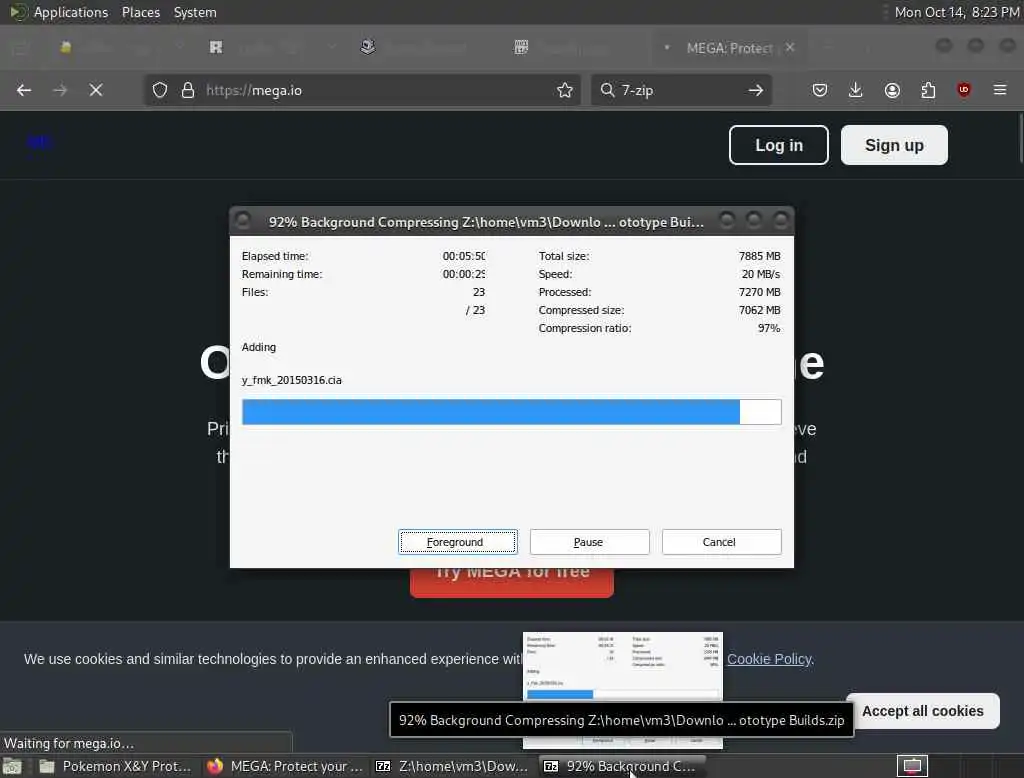Click the Compression ratio value 97%
The width and height of the screenshot is (1024, 778).
769,328
